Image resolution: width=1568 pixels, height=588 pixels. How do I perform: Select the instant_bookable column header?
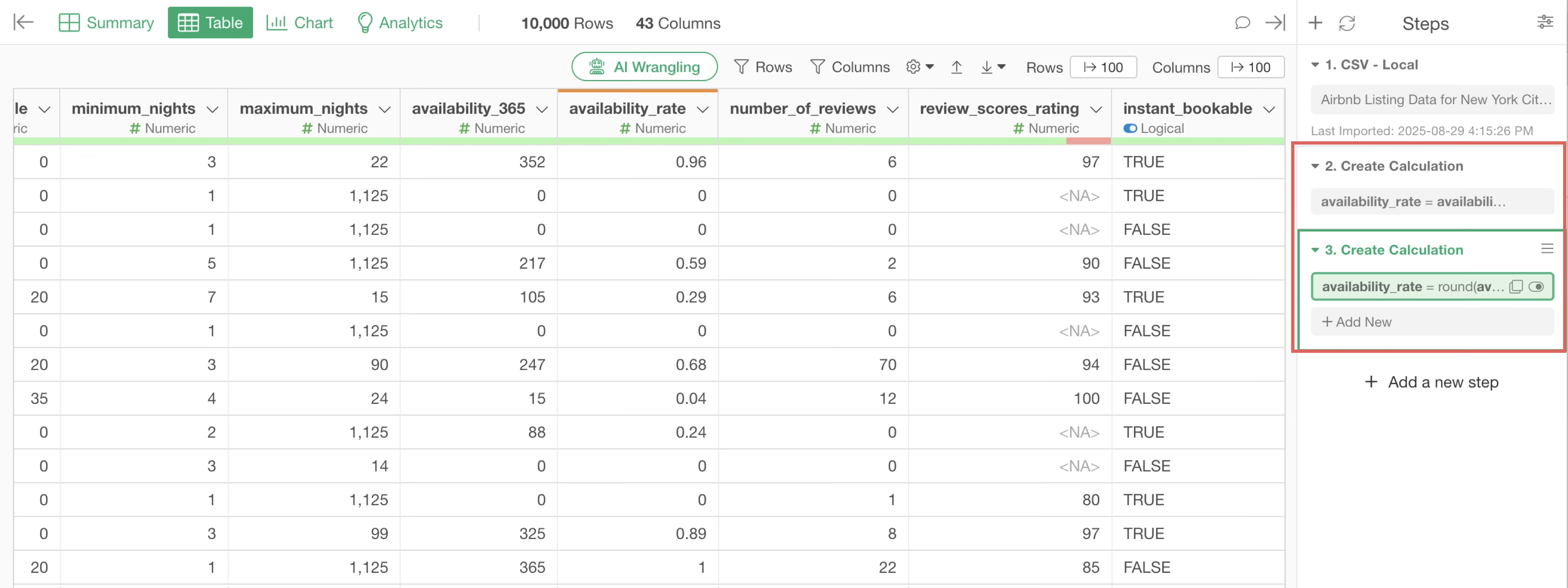1197,117
